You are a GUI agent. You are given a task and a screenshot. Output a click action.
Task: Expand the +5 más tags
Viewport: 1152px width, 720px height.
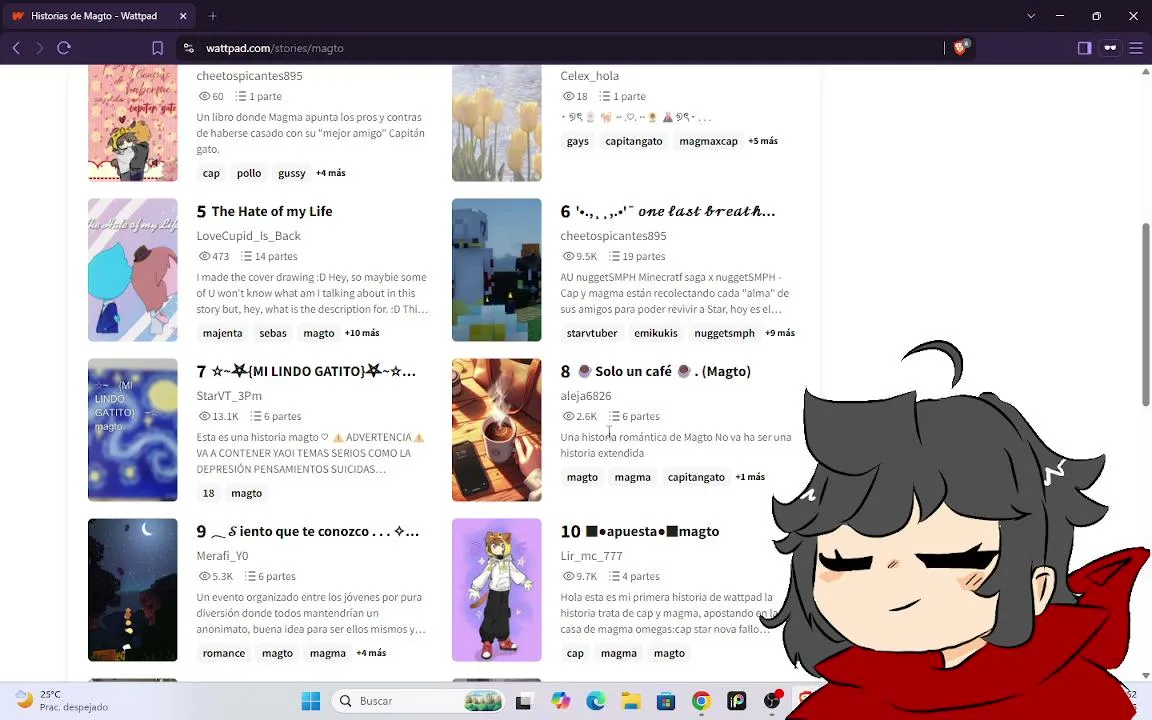tap(763, 141)
